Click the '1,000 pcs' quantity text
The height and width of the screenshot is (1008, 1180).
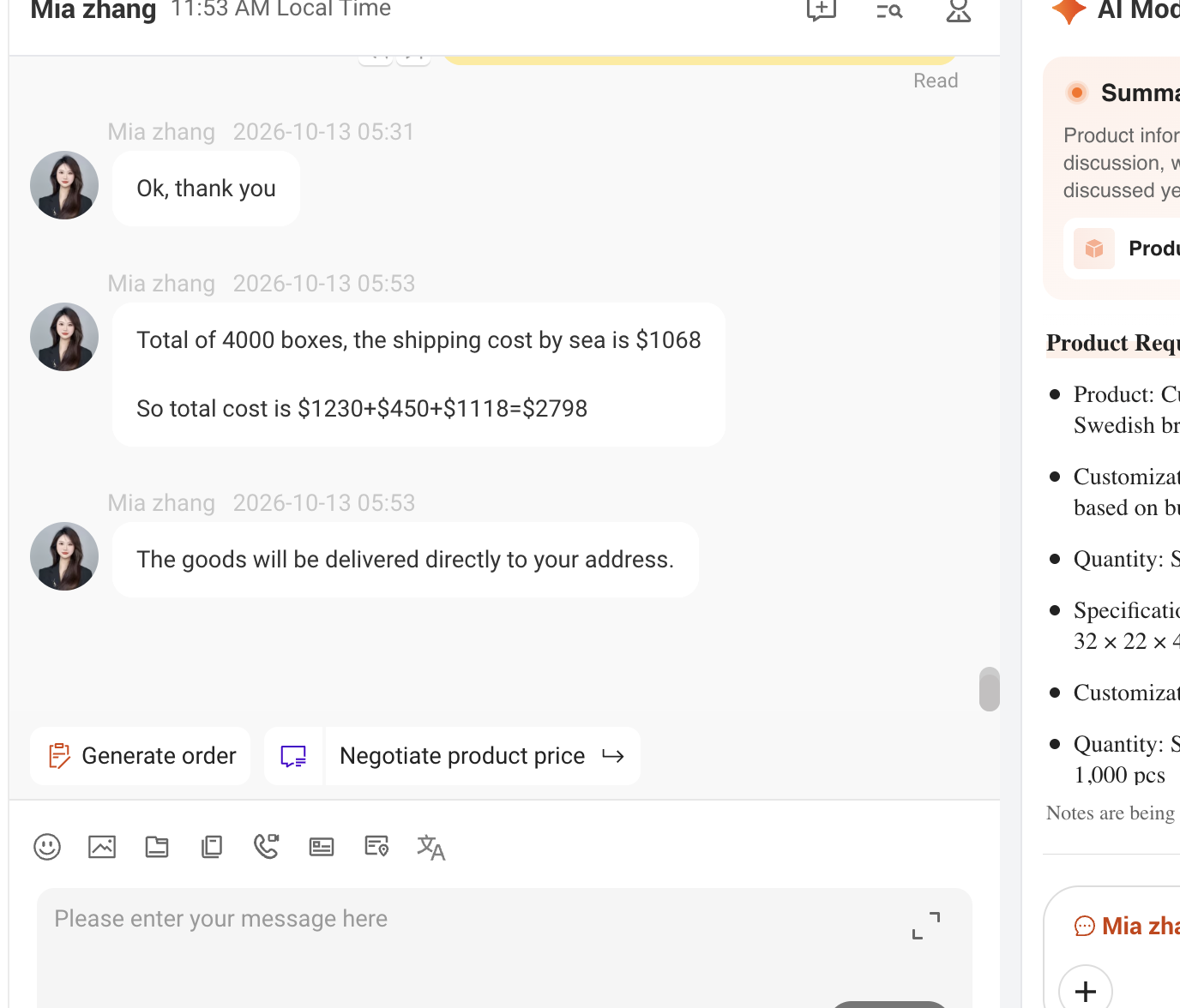1119,775
